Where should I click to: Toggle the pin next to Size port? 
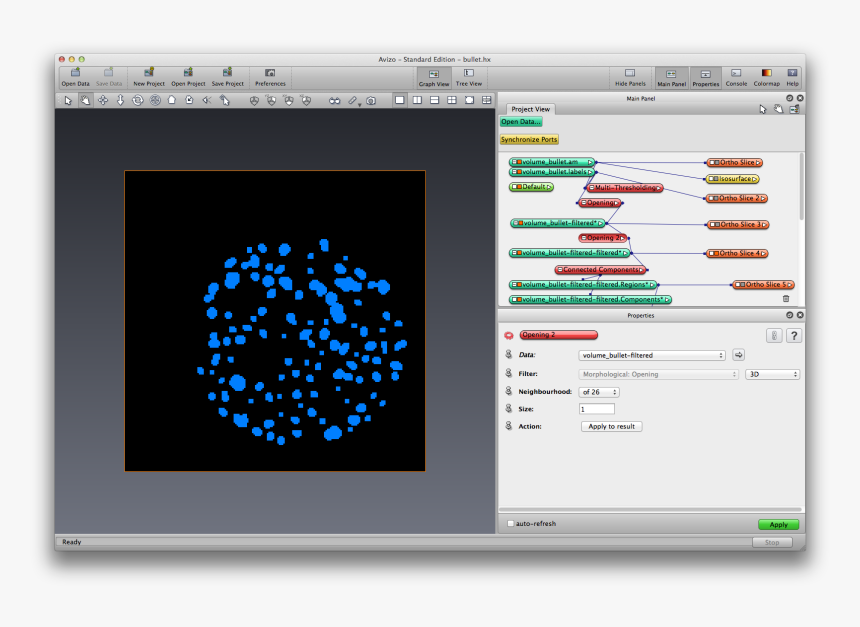pyautogui.click(x=508, y=409)
